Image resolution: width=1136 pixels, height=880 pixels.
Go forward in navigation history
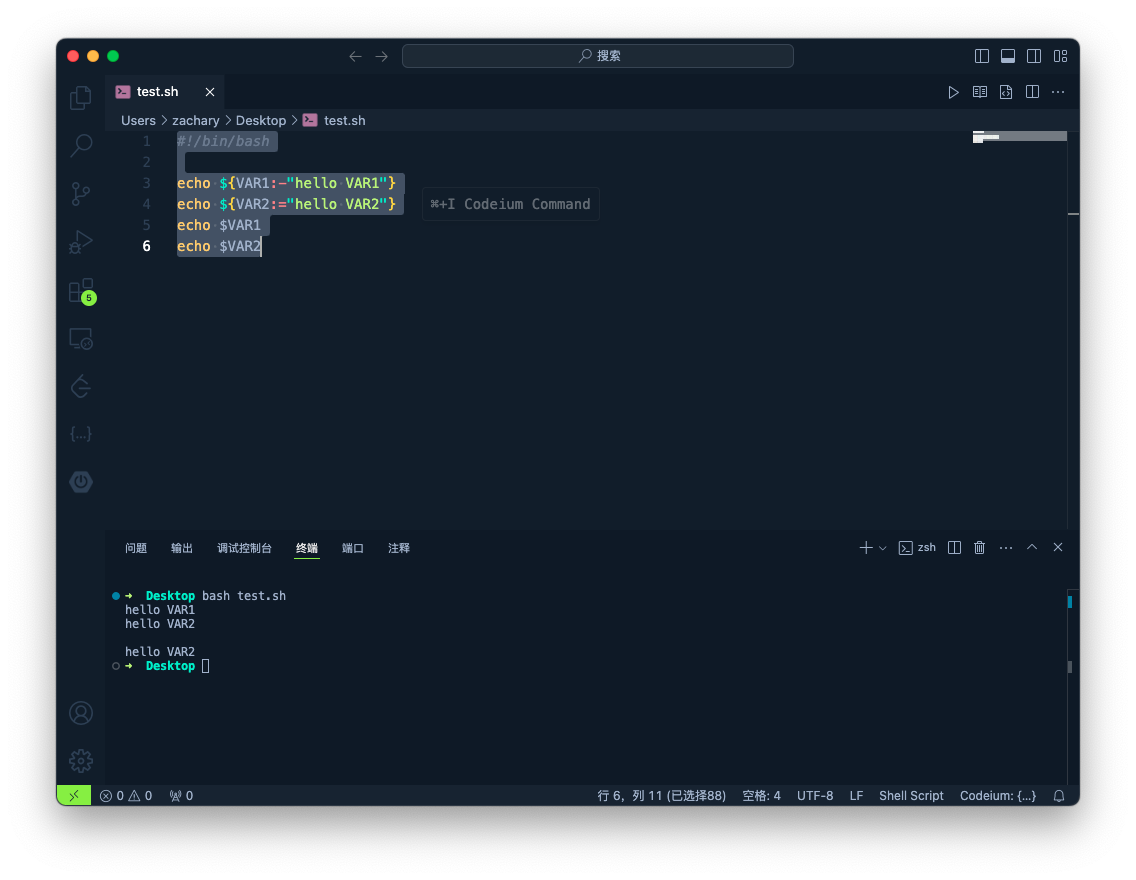(382, 56)
